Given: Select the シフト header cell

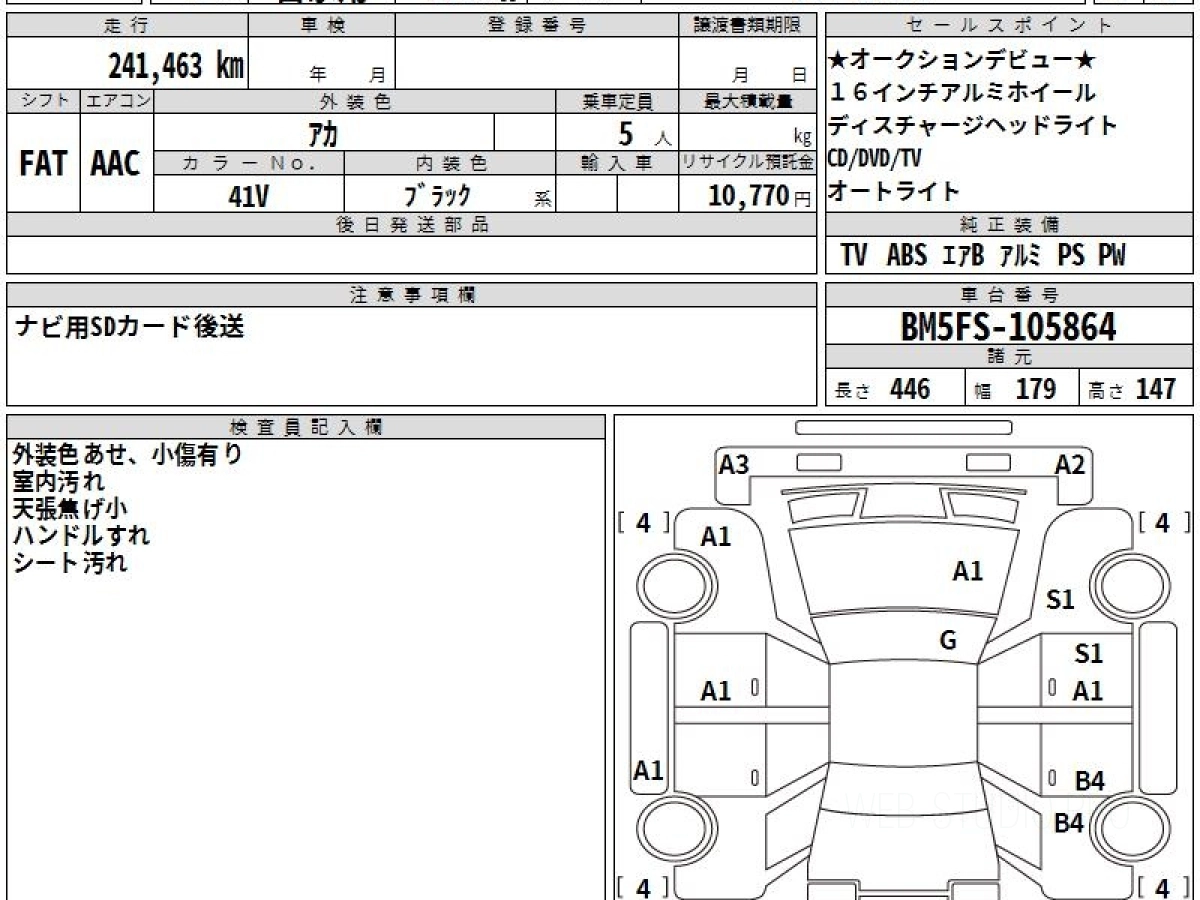Looking at the screenshot, I should [x=43, y=101].
